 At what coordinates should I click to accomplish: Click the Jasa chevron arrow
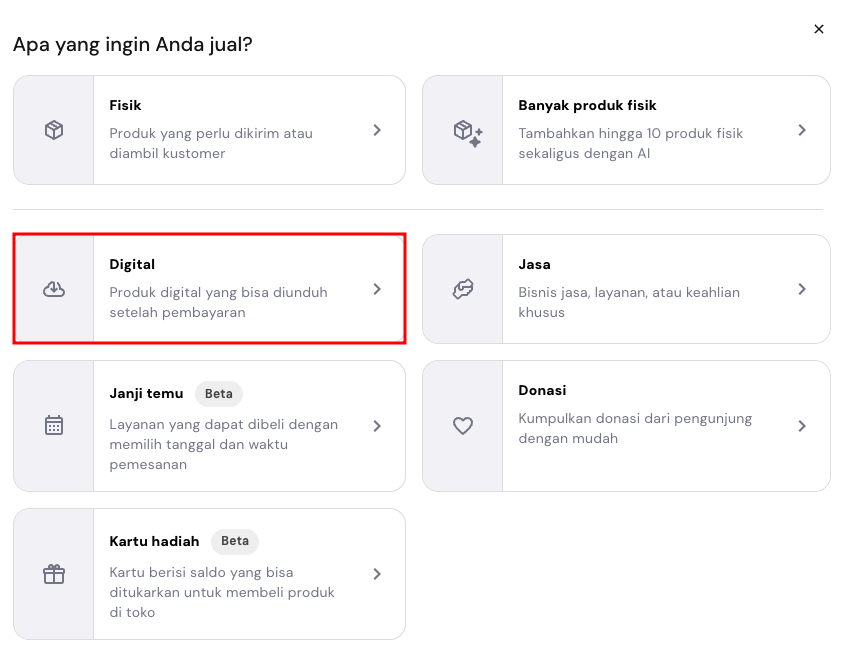point(802,288)
